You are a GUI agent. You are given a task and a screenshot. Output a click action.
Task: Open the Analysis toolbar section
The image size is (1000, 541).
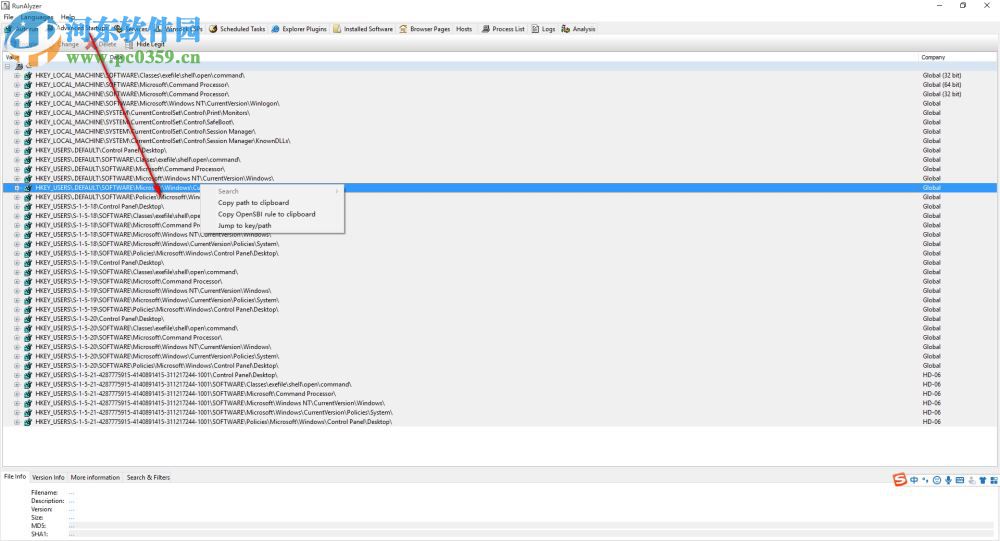[x=578, y=29]
